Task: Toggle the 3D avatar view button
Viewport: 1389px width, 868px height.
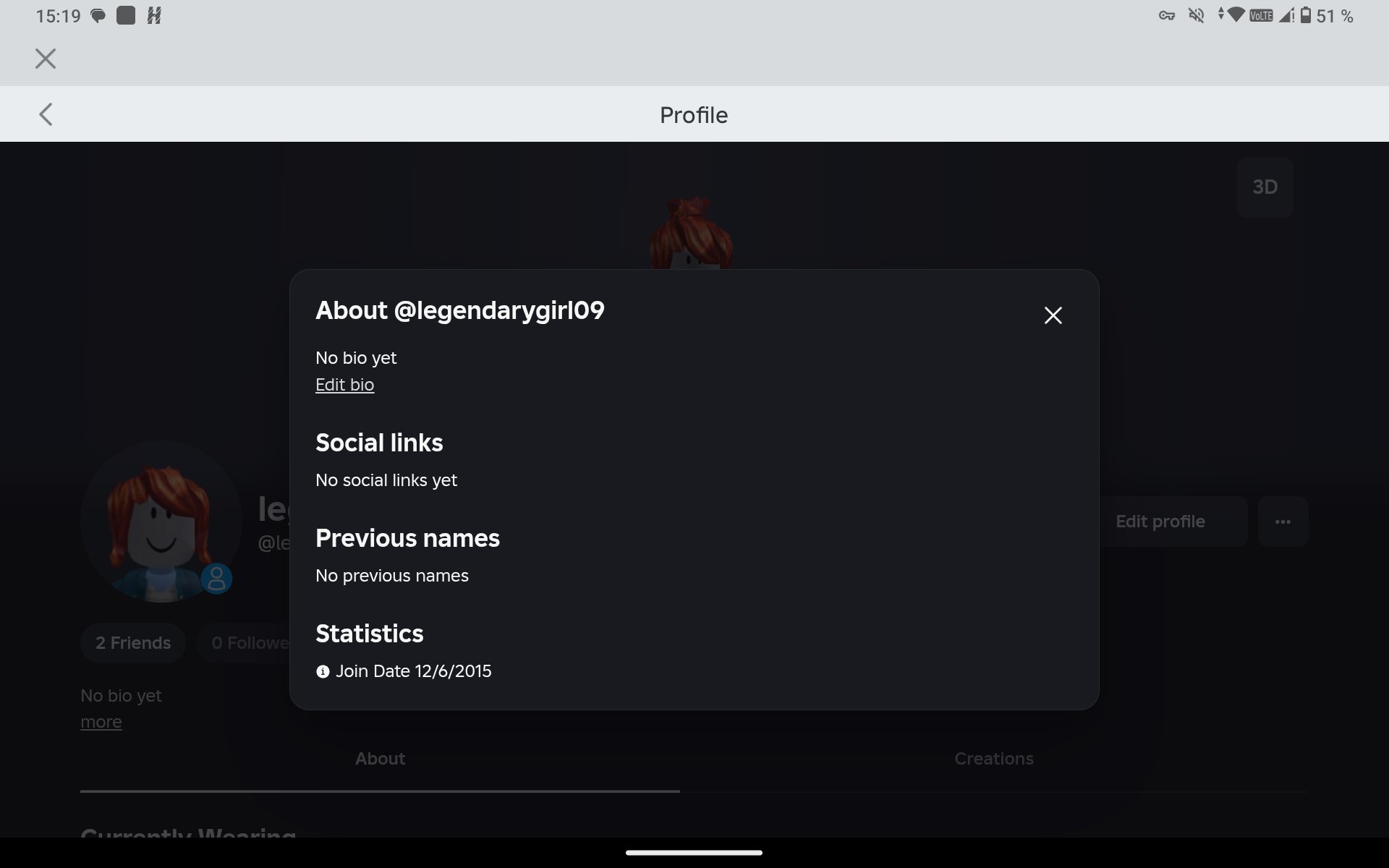Action: click(1265, 187)
